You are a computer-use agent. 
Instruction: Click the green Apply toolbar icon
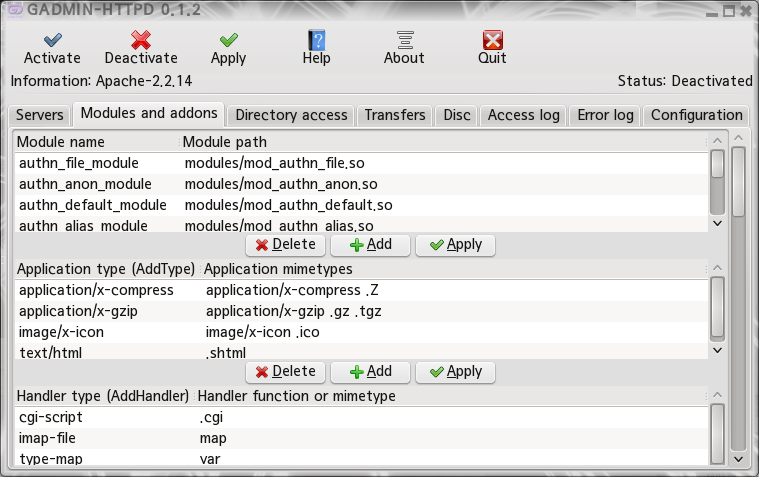228,40
